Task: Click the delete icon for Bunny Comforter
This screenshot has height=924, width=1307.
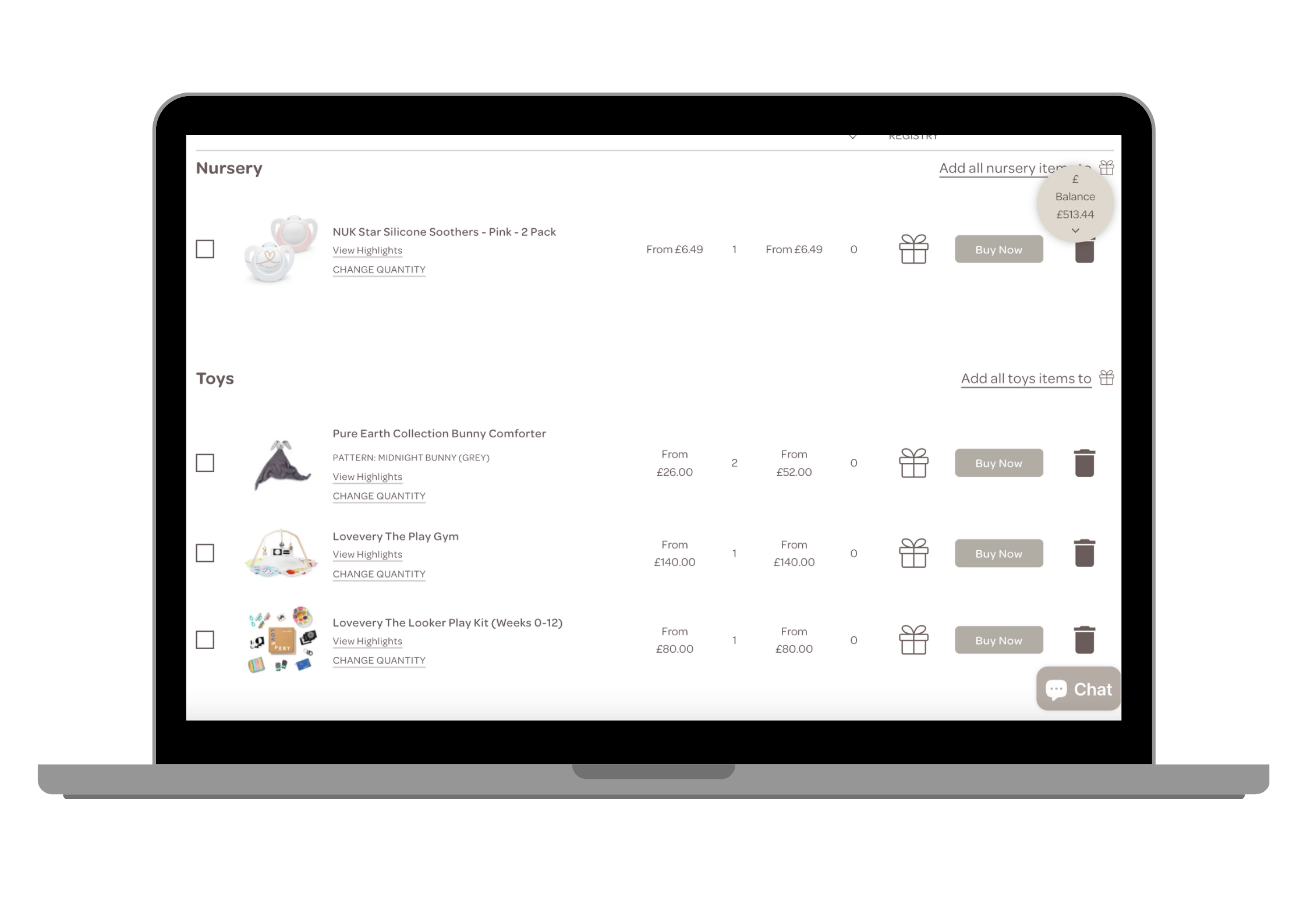Action: pos(1083,463)
